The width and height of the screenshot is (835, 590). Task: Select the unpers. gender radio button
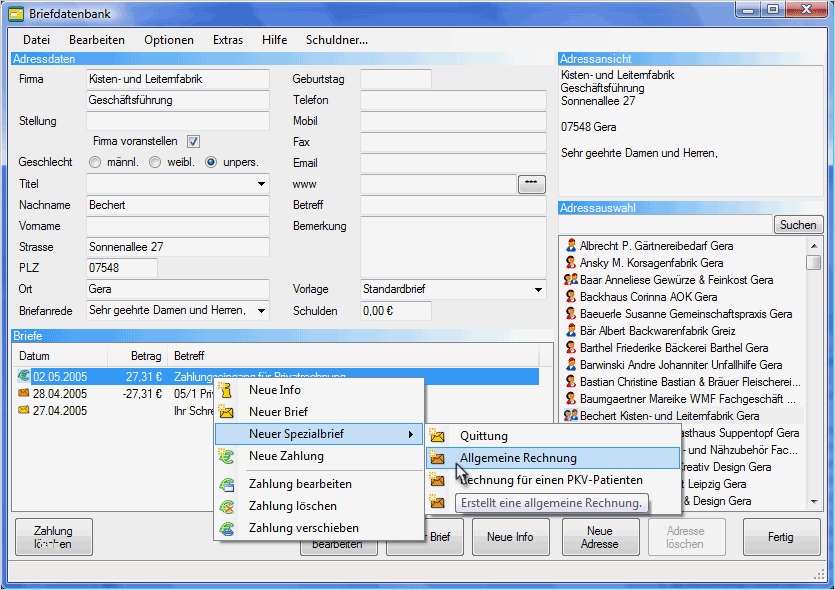[x=211, y=162]
